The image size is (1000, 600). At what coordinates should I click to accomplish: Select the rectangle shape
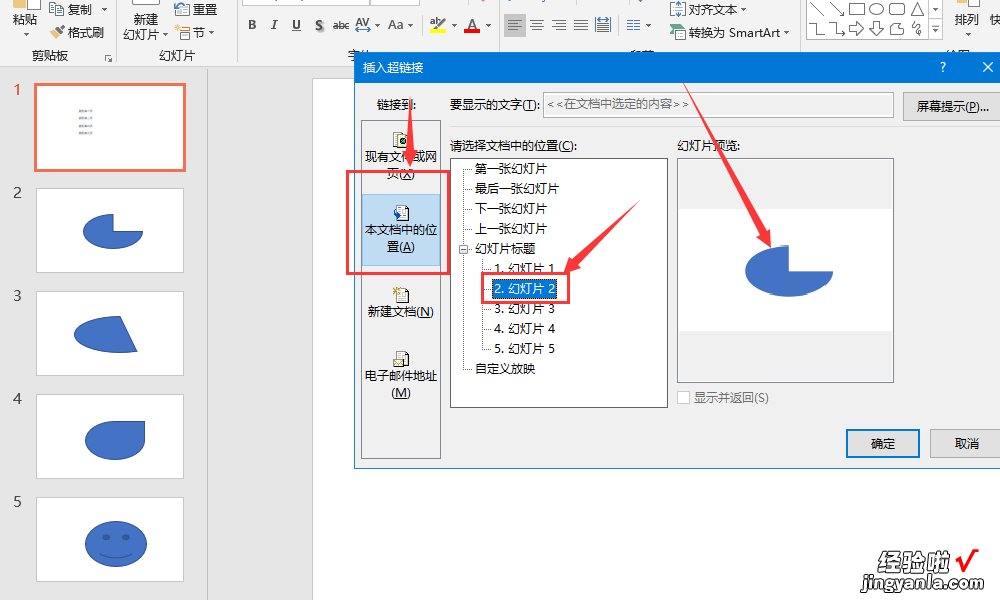tap(857, 9)
